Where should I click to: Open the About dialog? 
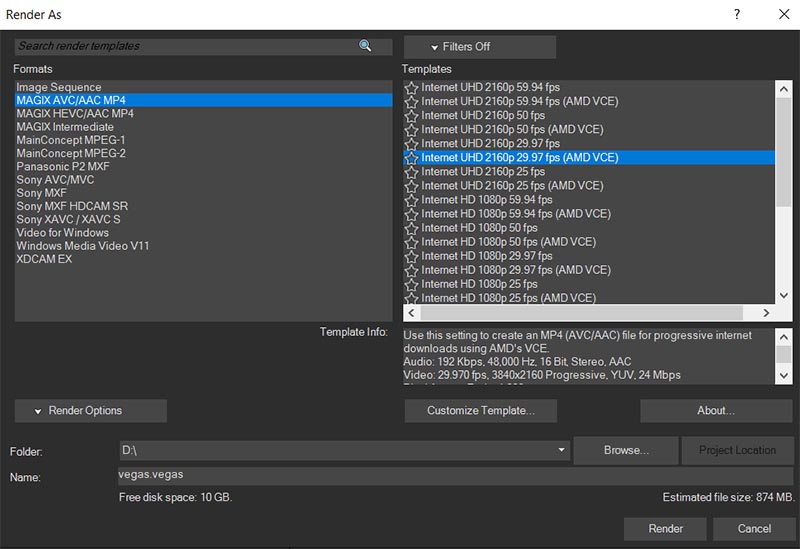pos(716,411)
